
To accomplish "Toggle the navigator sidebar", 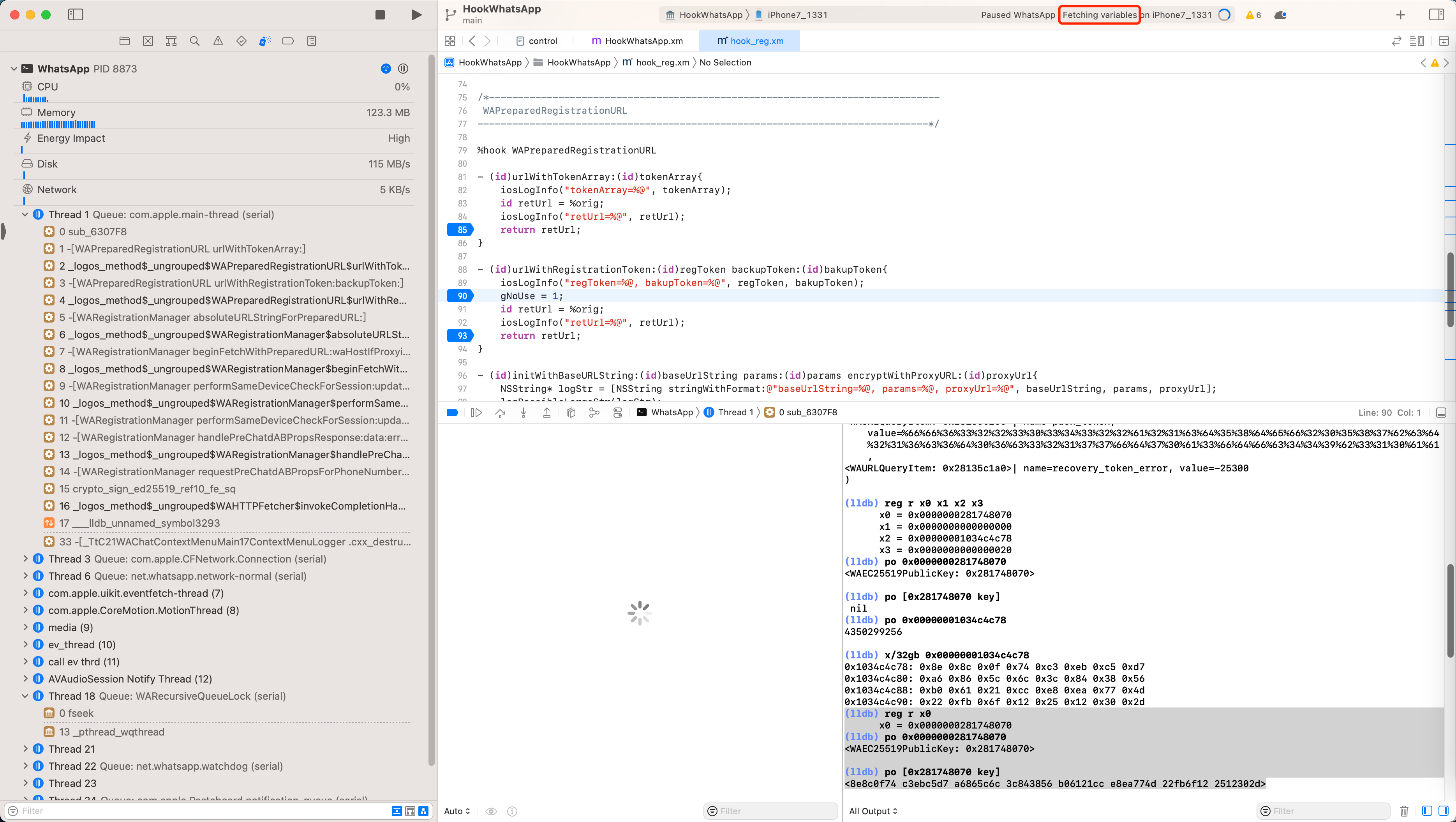I will (x=75, y=15).
